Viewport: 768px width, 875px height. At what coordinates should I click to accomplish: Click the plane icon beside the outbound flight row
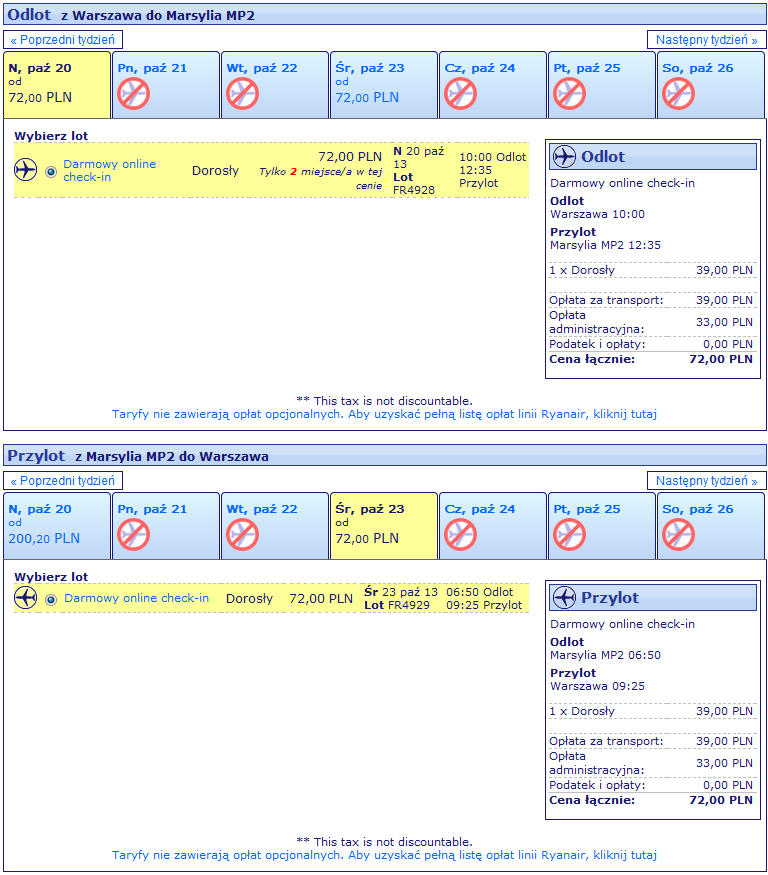click(25, 170)
